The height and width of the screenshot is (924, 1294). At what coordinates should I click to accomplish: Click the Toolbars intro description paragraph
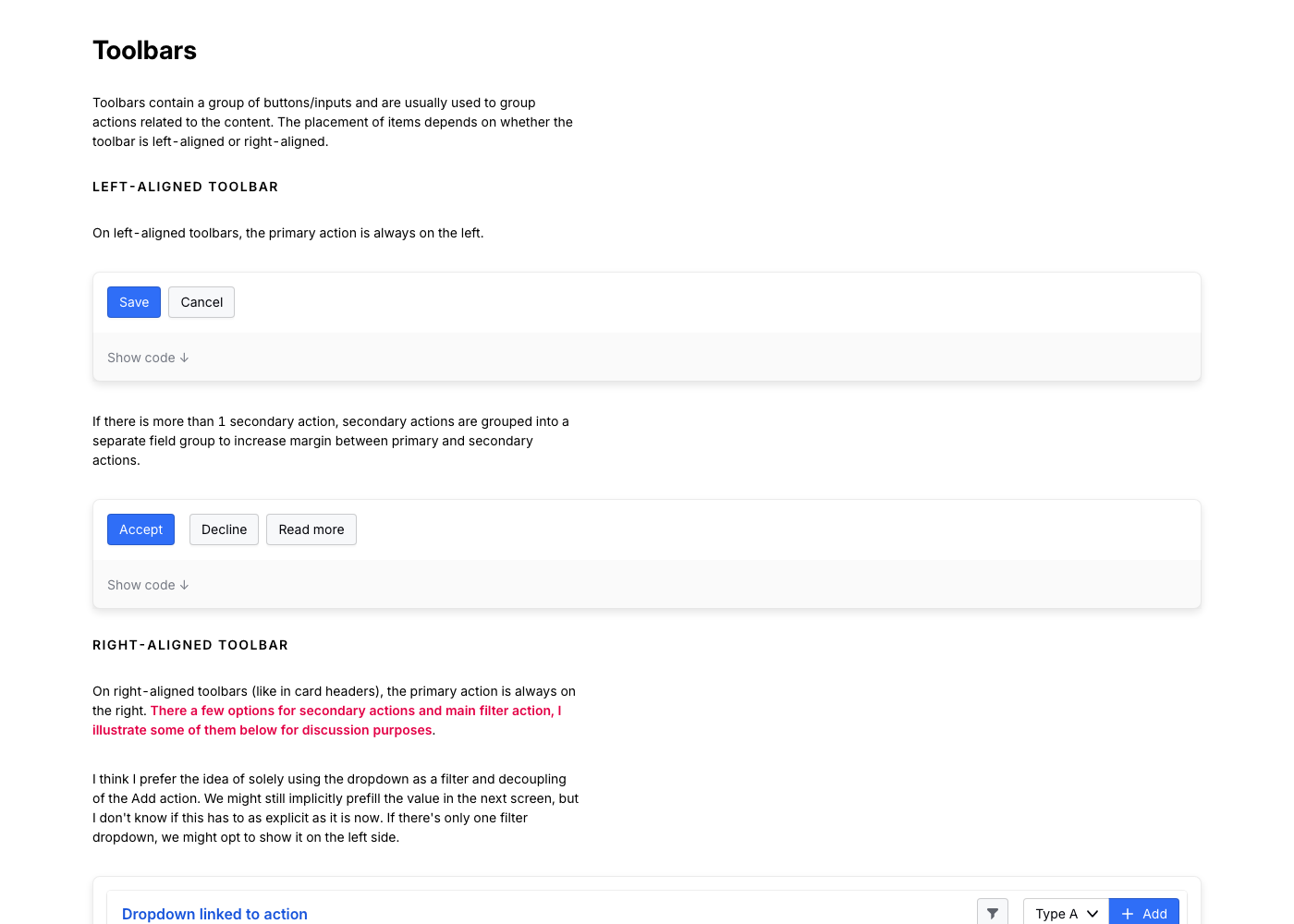[x=333, y=122]
